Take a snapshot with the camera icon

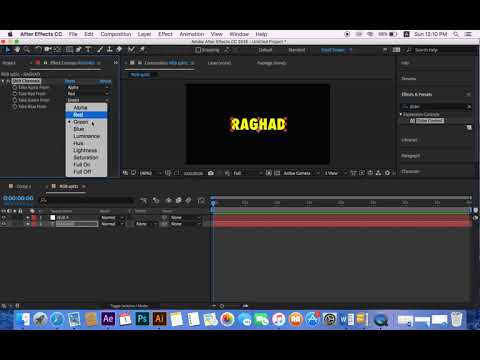click(x=211, y=173)
